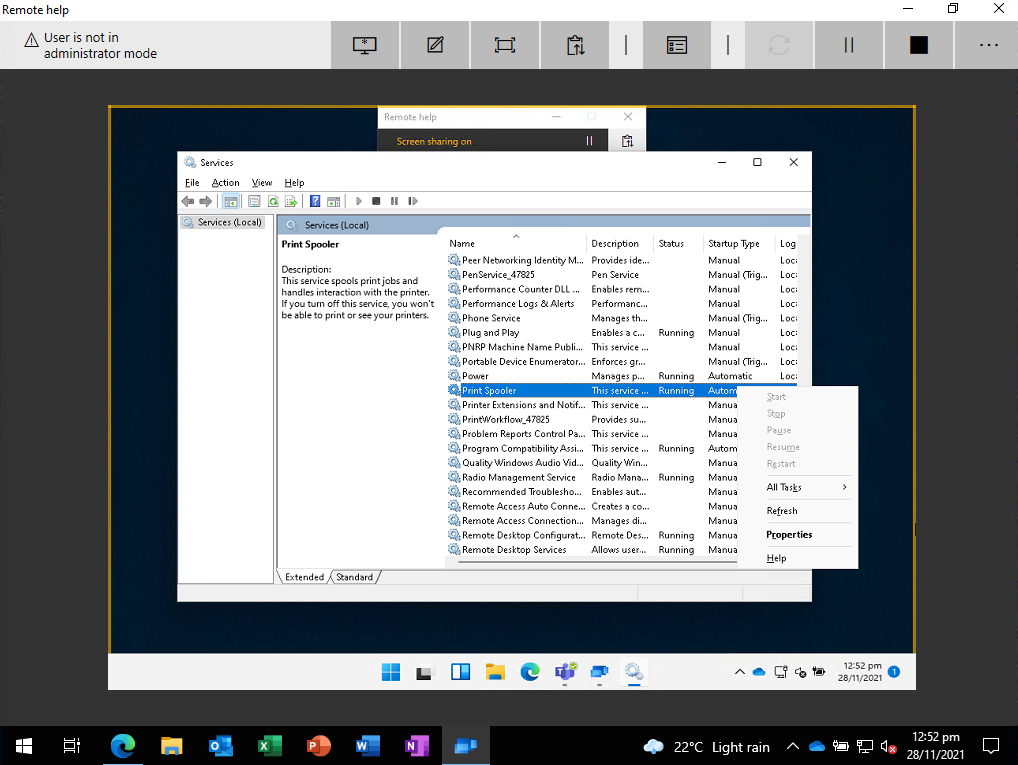Toggle Show/Hide Console Tree in Services toolbar
The height and width of the screenshot is (765, 1018).
tap(230, 201)
